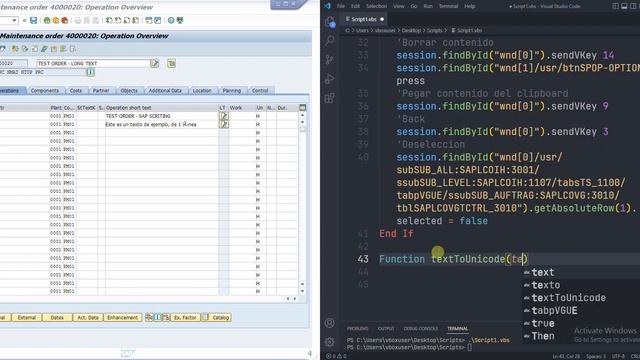640x360 pixels.
Task: Select 'true' autocomplete suggestion
Action: [542, 323]
